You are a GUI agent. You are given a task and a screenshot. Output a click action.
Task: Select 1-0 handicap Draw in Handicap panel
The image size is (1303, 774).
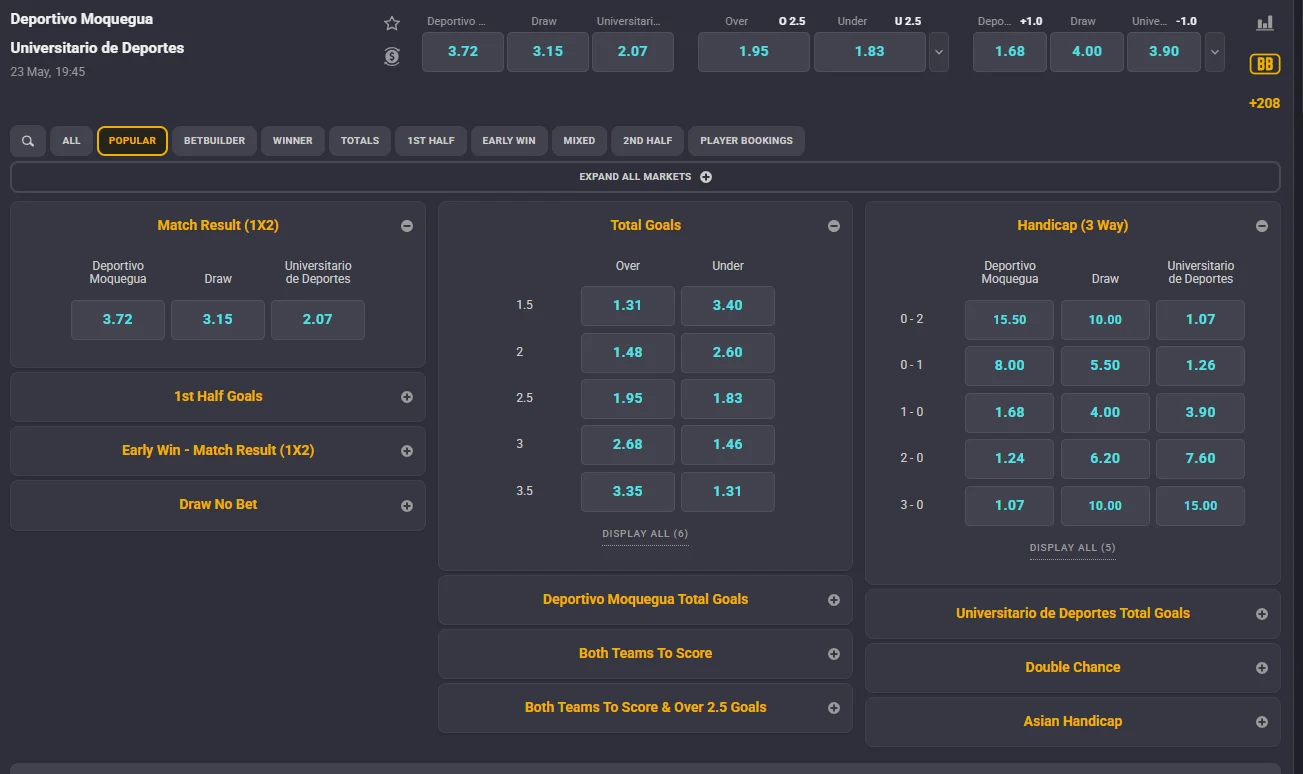tap(1105, 413)
